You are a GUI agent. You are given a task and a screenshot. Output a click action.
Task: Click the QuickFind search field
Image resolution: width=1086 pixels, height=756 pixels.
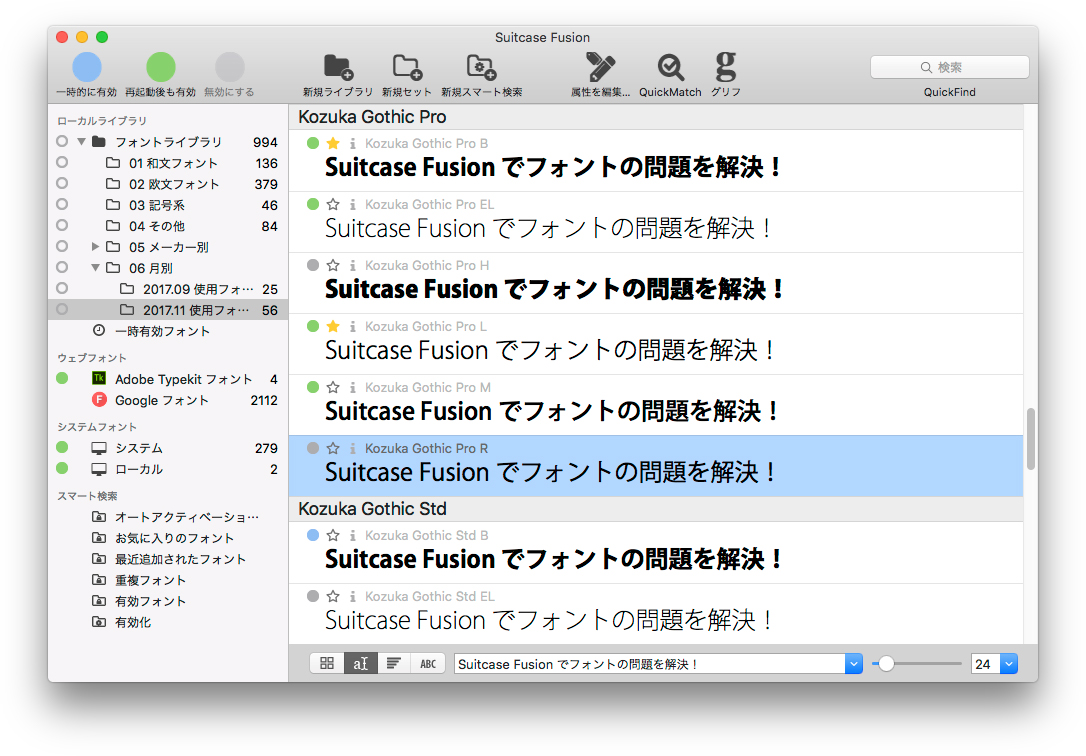(950, 67)
